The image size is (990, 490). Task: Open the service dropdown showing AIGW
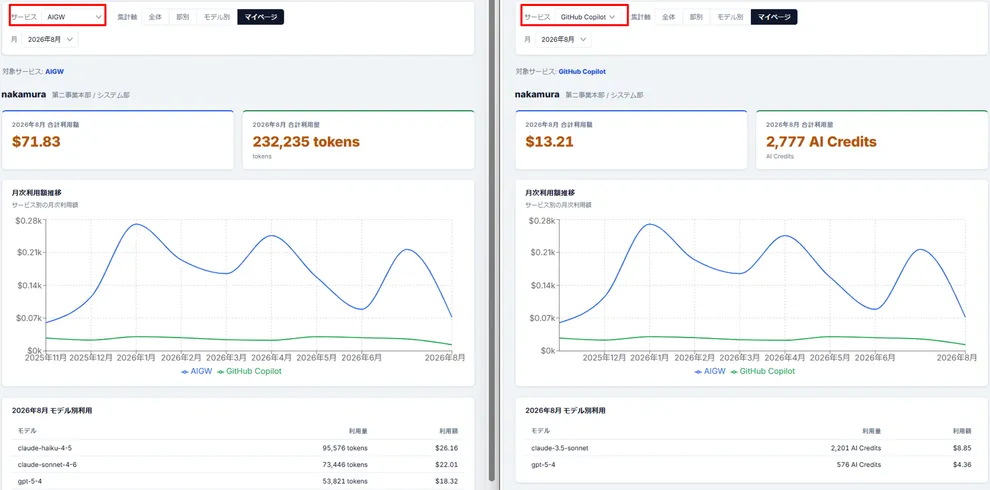[x=73, y=17]
